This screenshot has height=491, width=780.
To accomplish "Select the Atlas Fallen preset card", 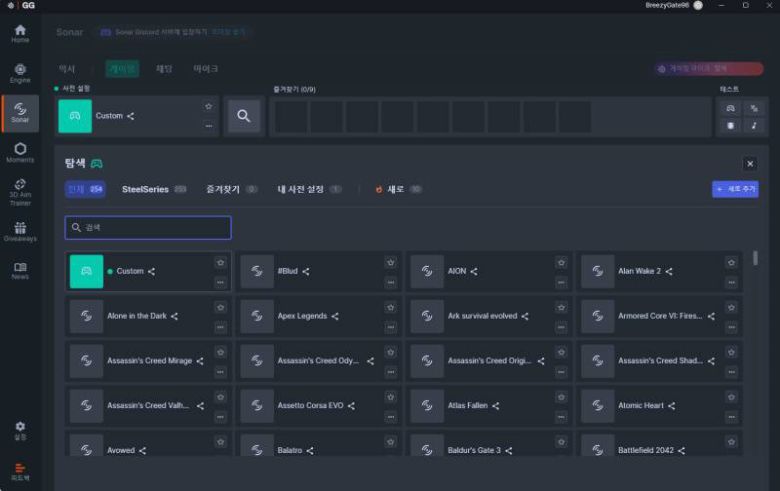I will tap(470, 406).
